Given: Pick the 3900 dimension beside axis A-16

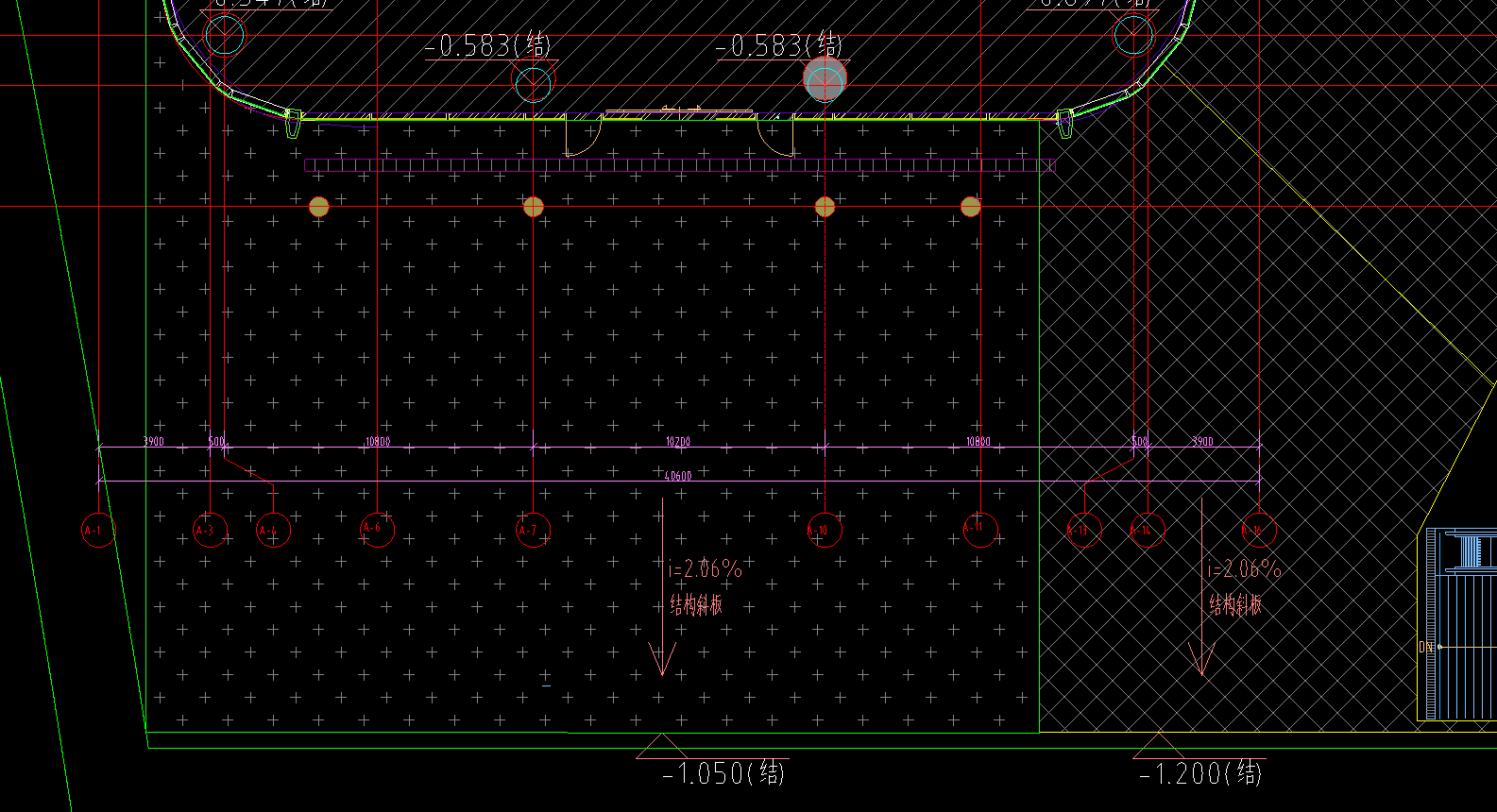Looking at the screenshot, I should point(1201,441).
